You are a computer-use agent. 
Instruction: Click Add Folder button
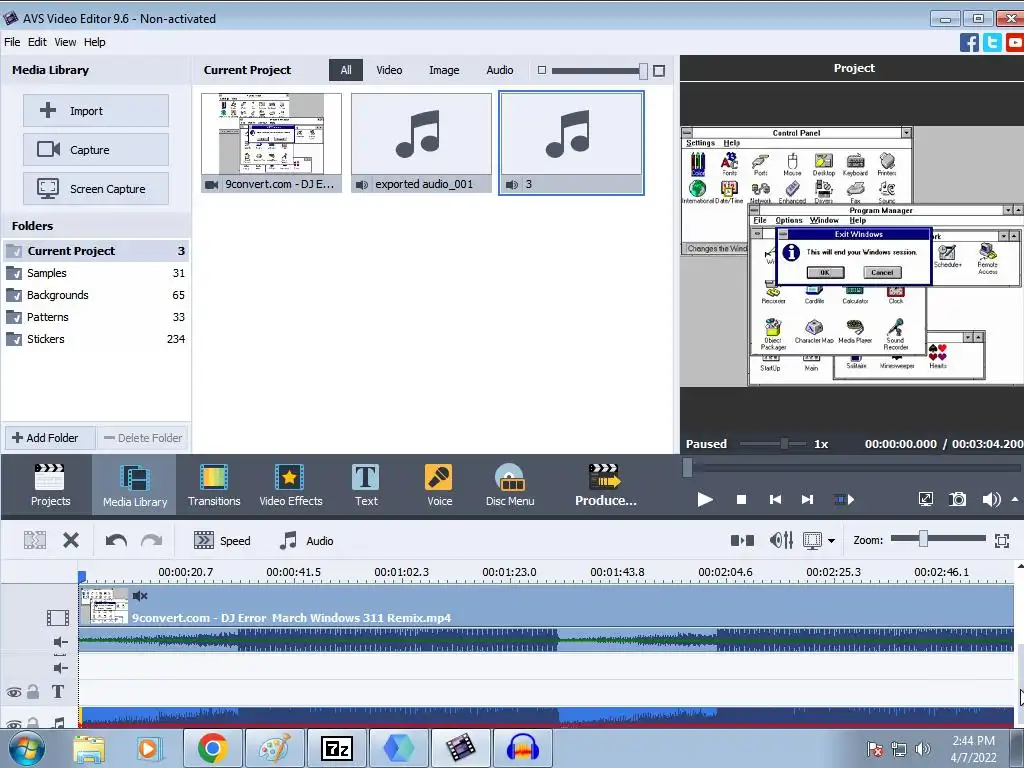50,438
